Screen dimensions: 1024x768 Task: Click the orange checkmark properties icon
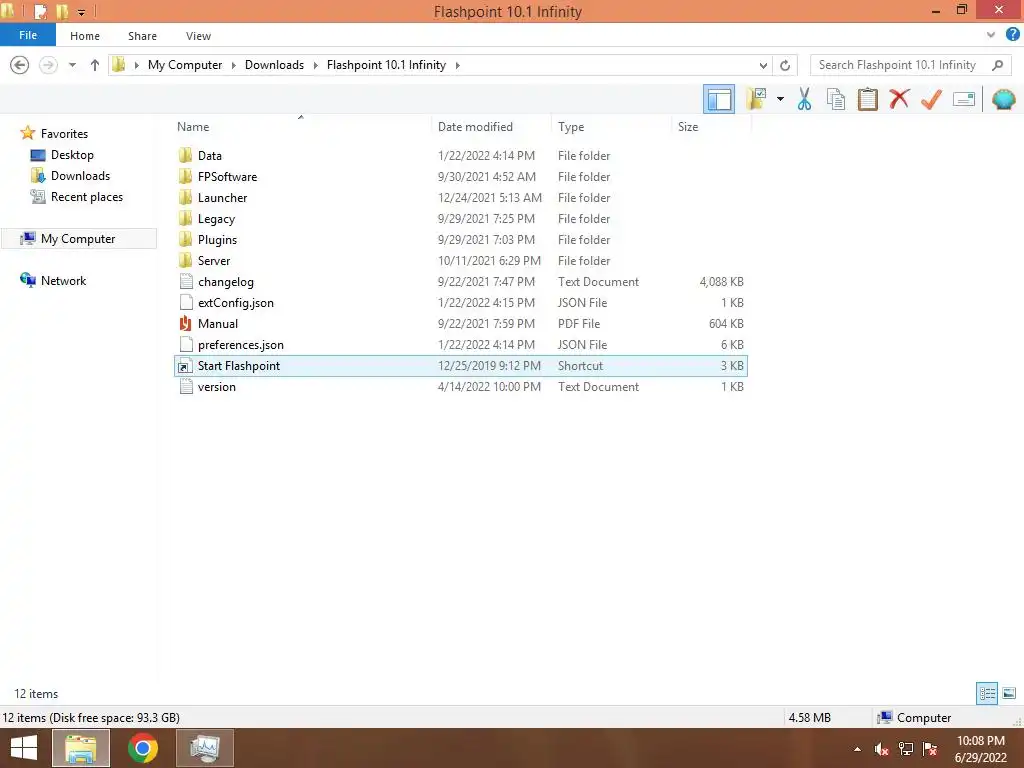coord(931,99)
